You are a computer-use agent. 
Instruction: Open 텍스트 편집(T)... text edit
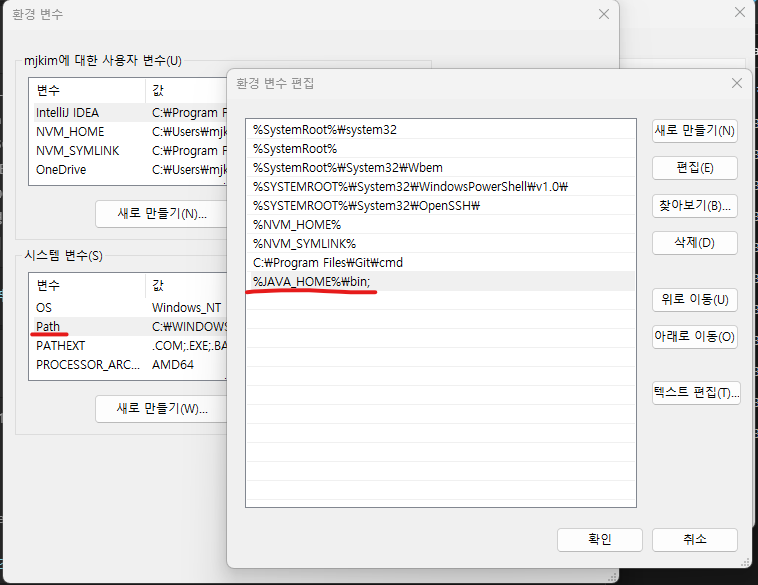click(696, 393)
